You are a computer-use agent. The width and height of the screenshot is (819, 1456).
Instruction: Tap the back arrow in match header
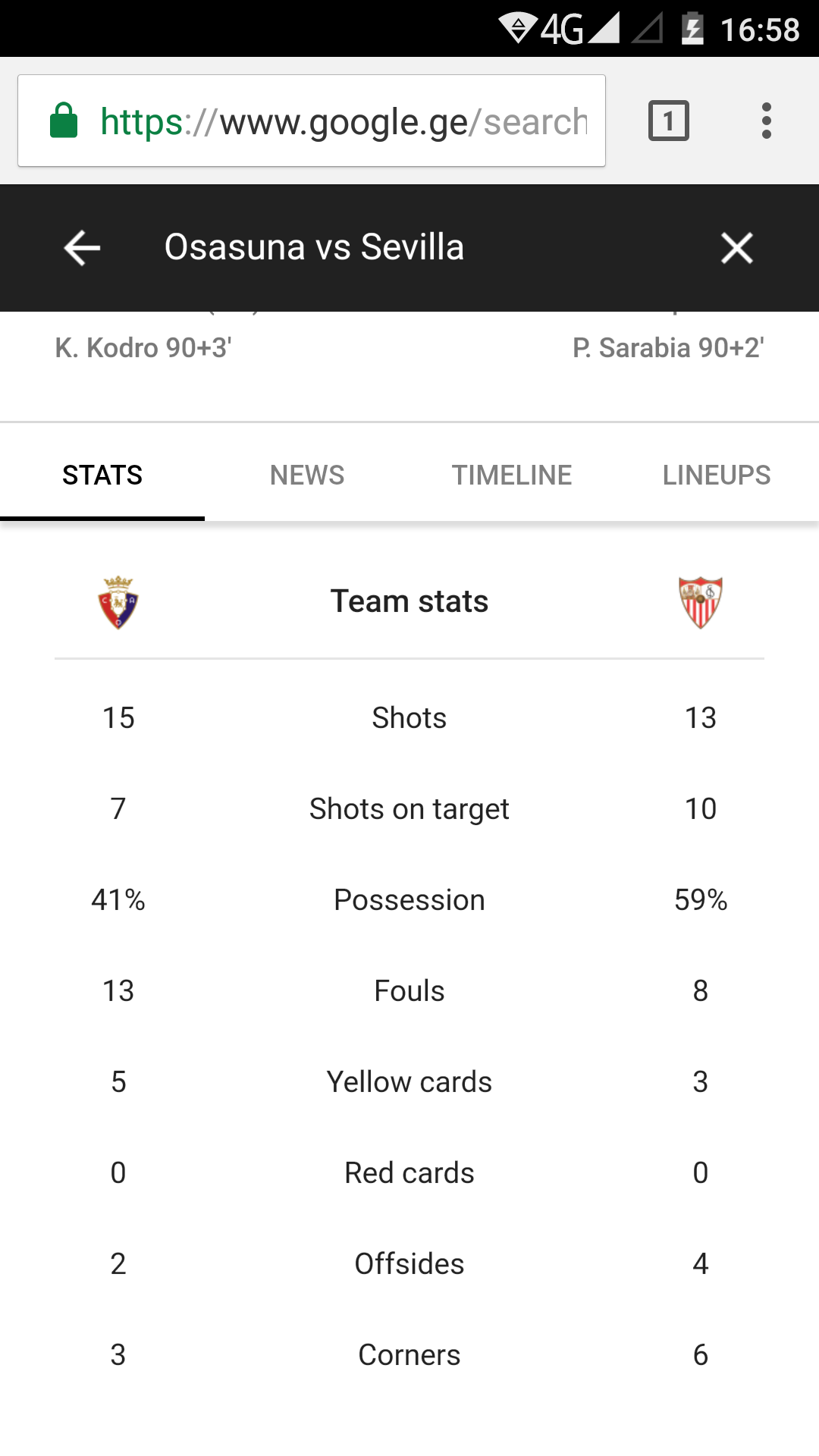click(82, 248)
